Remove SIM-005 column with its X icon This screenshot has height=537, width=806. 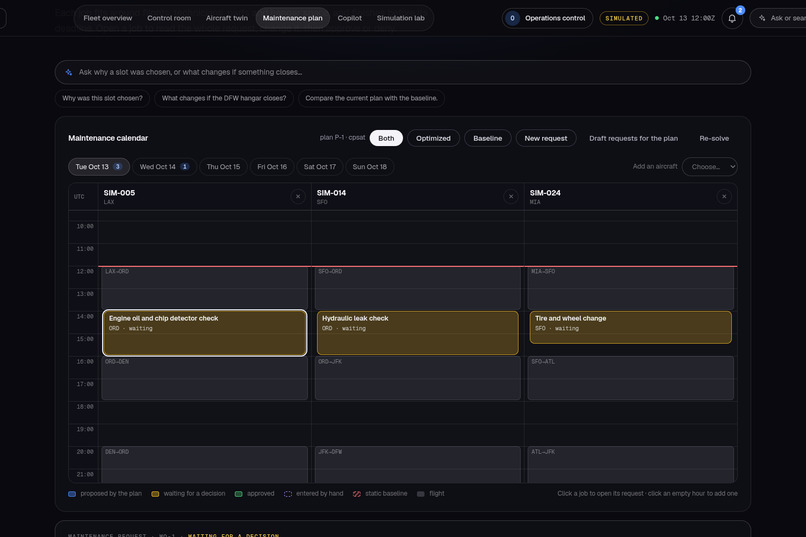pos(298,196)
